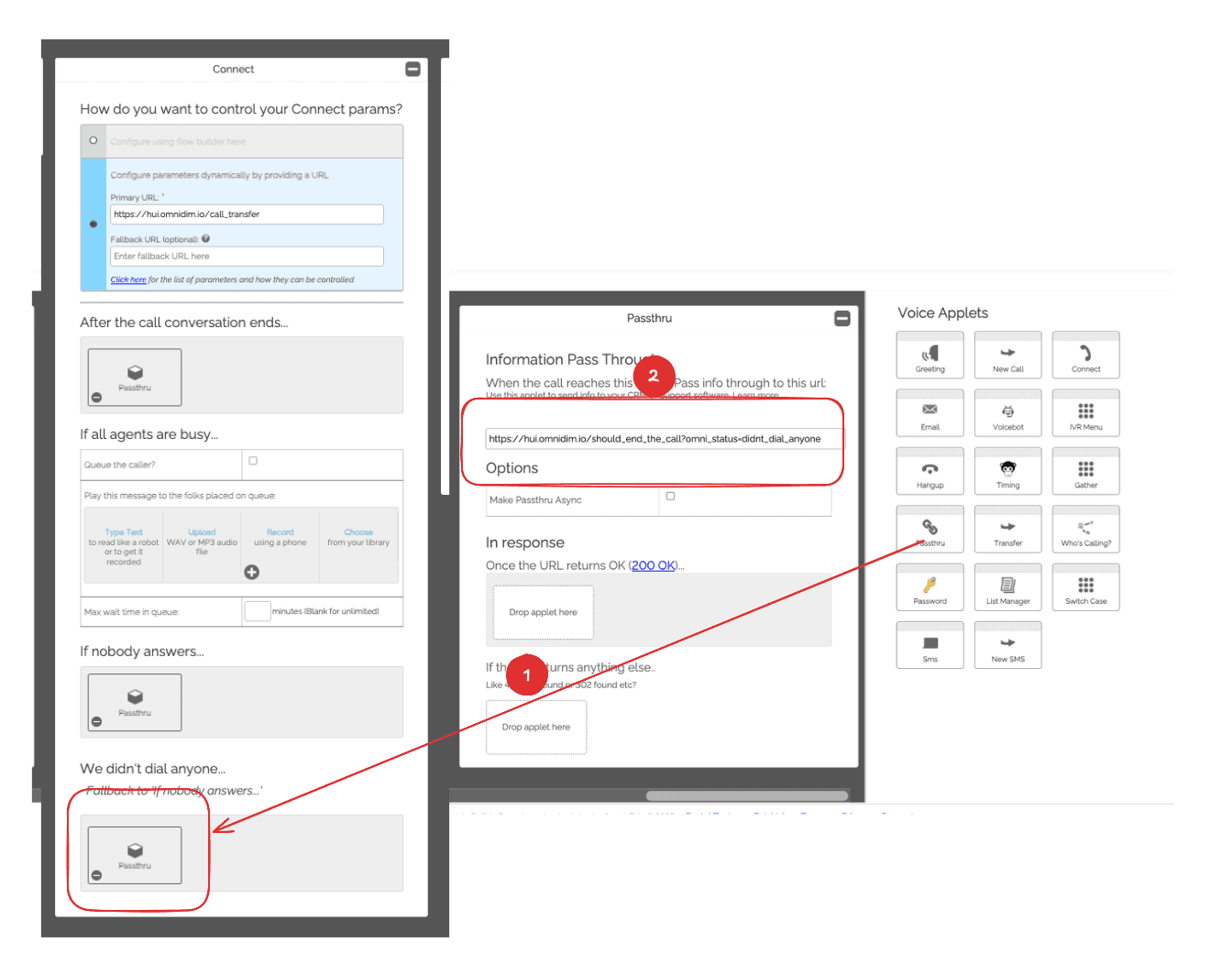Click the List Manager applet
Image resolution: width=1232 pixels, height=975 pixels.
(x=1007, y=587)
